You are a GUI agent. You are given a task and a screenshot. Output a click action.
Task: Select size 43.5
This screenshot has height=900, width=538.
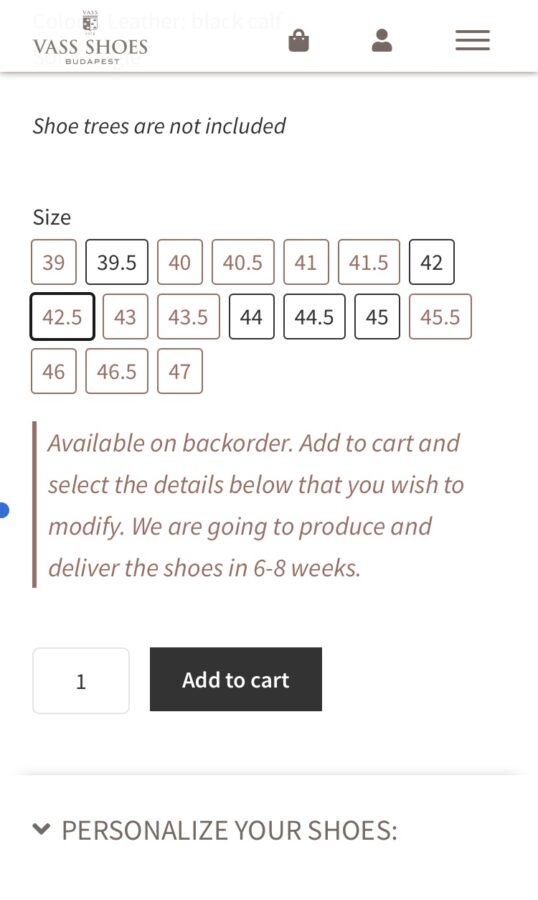[188, 317]
